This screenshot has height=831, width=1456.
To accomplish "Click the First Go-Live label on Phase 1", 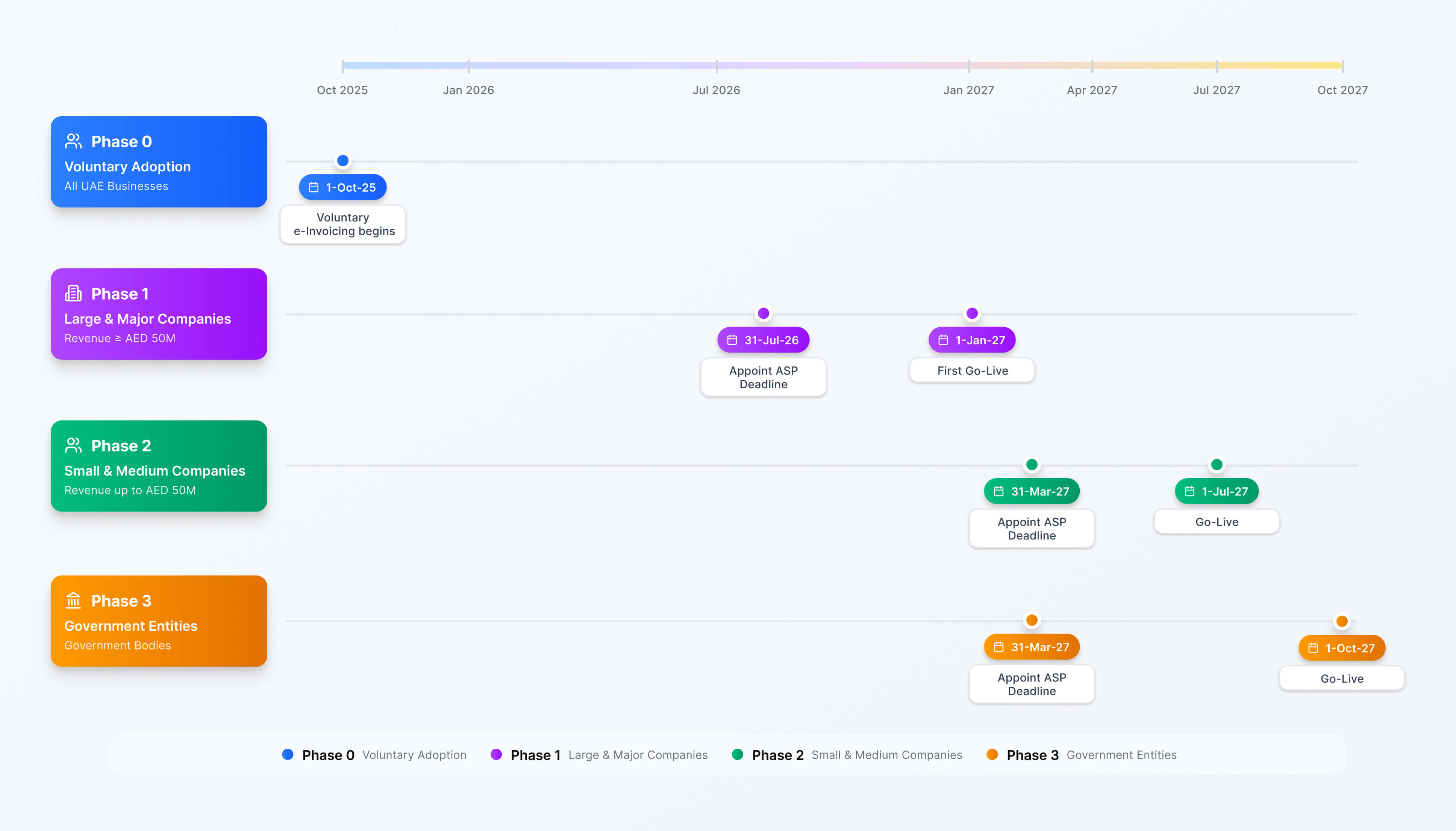I will 972,371.
